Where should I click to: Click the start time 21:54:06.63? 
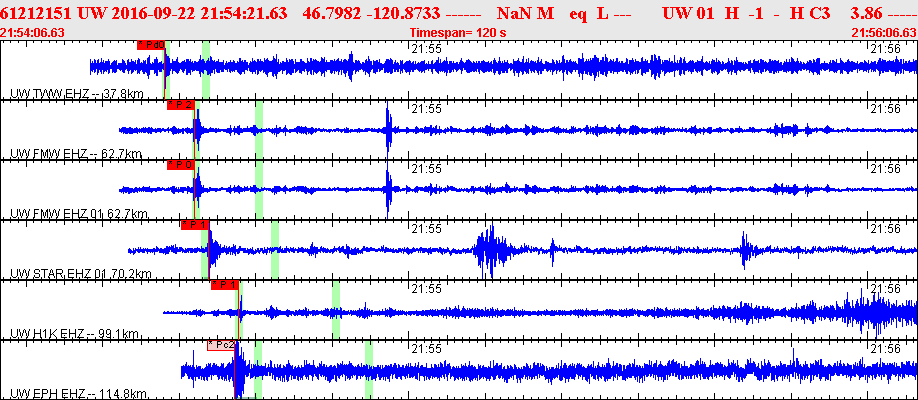pos(33,33)
